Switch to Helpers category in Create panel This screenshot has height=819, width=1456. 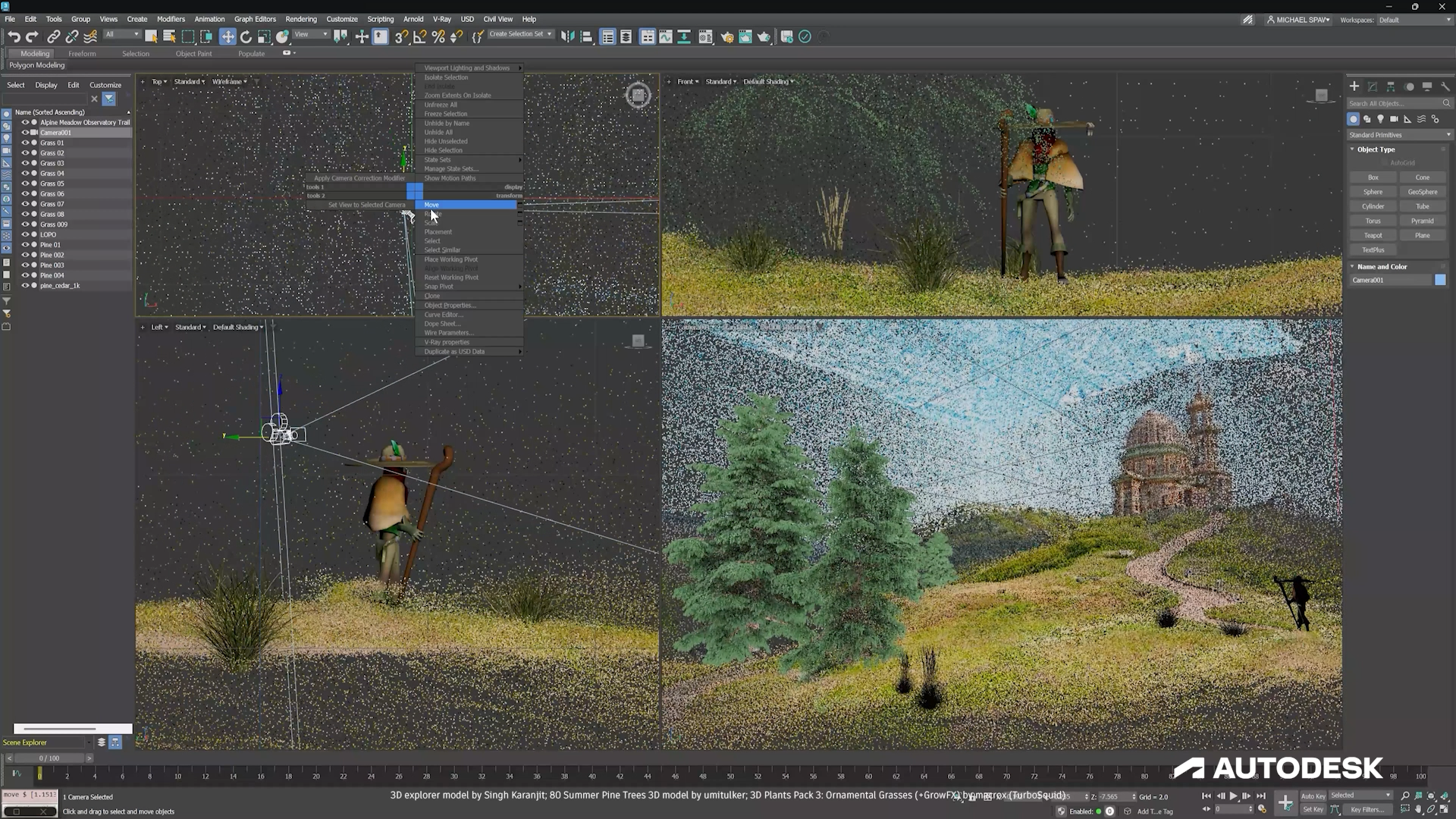(x=1407, y=119)
